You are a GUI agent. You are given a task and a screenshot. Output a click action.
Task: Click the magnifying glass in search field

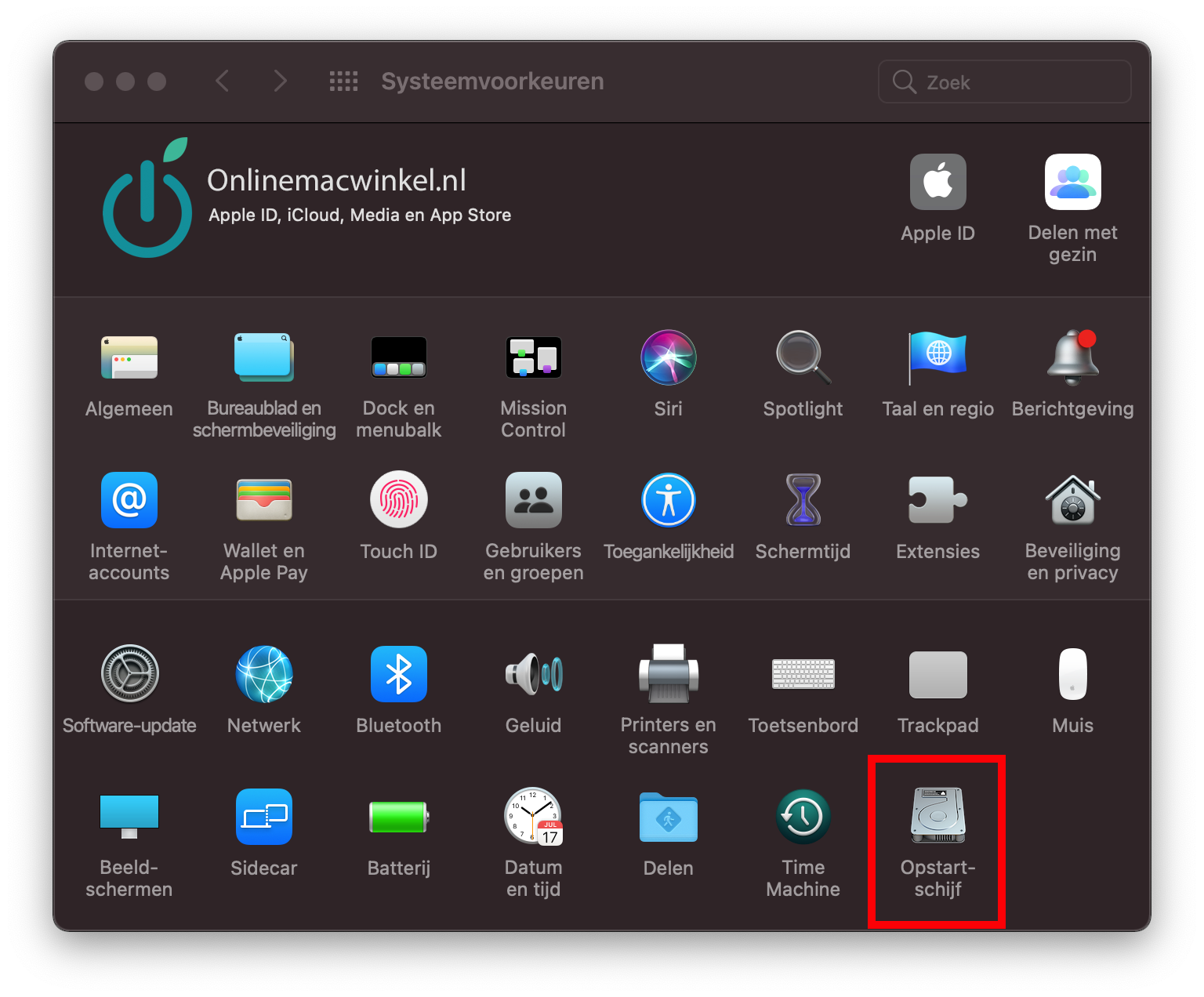(905, 82)
